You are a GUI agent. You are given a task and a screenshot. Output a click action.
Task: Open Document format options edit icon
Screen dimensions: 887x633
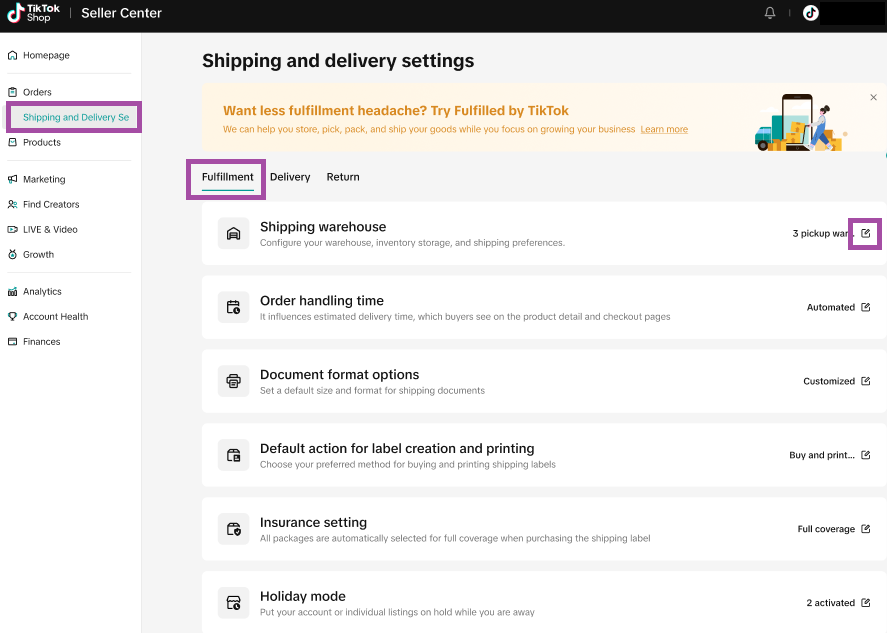click(x=865, y=381)
